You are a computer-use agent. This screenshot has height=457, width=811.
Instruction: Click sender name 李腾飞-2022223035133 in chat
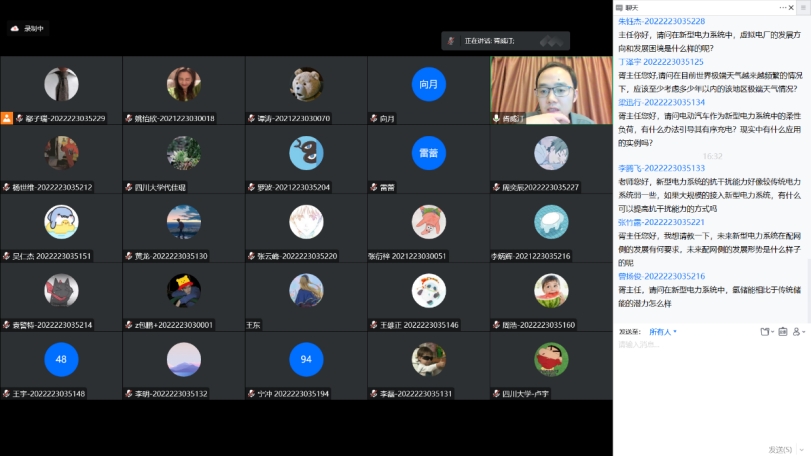pyautogui.click(x=661, y=168)
